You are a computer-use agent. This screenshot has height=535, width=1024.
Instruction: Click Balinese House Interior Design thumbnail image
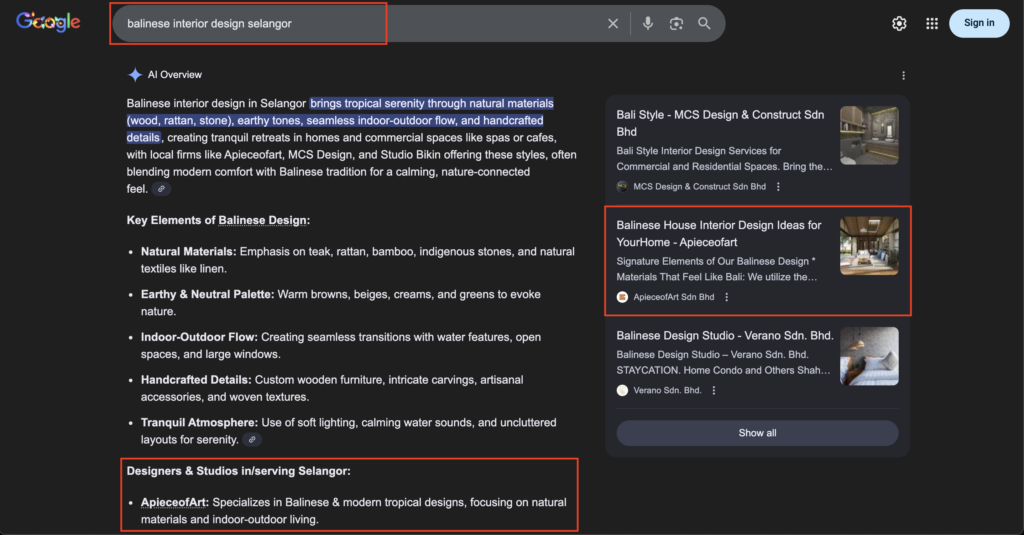pyautogui.click(x=869, y=246)
